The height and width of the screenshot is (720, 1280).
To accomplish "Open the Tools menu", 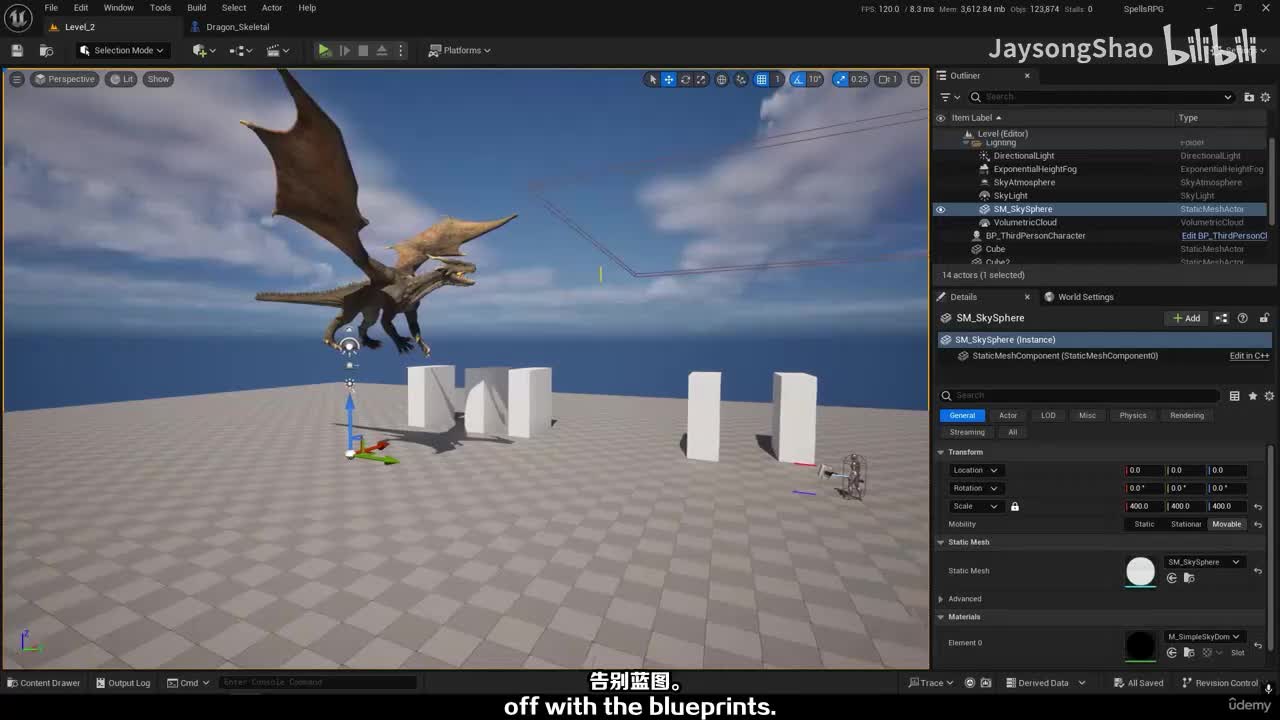I will 160,8.
